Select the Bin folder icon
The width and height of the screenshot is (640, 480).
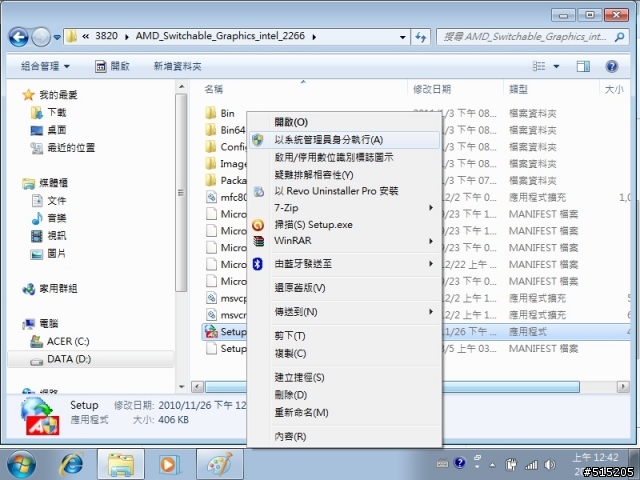tap(211, 113)
